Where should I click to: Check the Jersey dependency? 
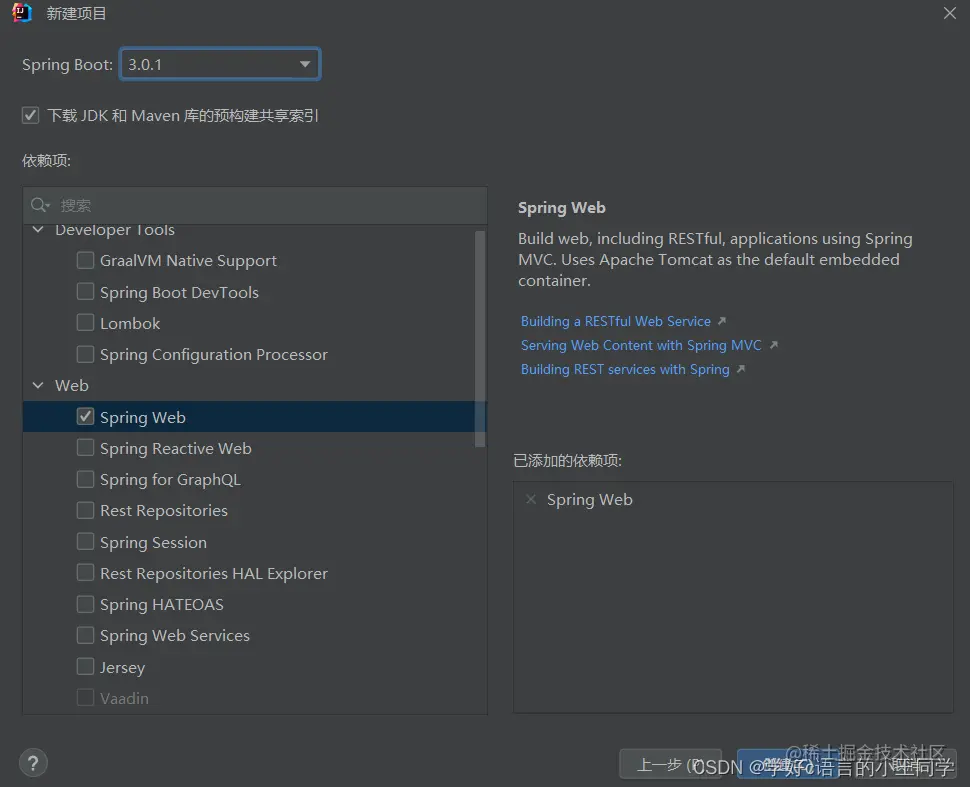point(85,666)
